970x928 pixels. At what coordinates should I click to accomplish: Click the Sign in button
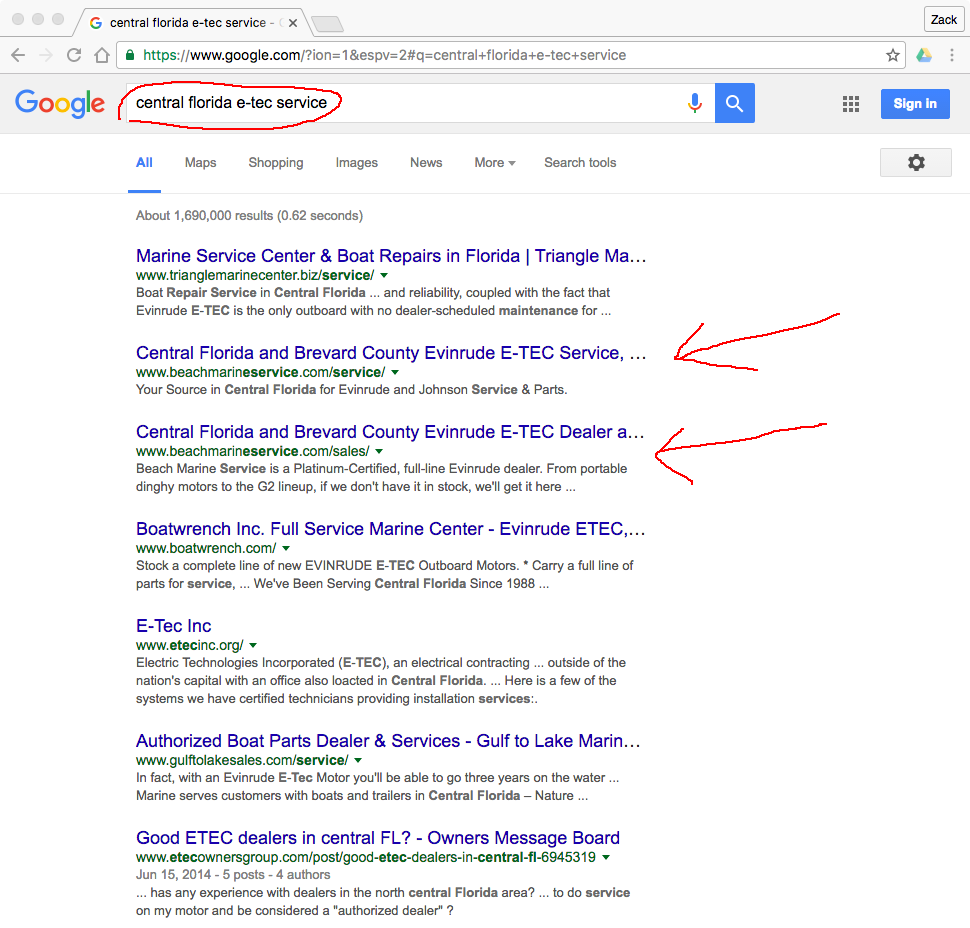click(915, 104)
